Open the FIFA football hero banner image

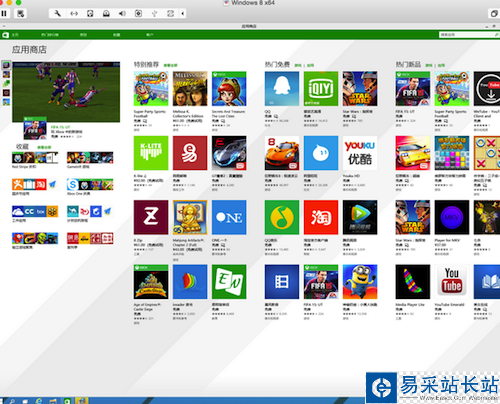[66, 92]
